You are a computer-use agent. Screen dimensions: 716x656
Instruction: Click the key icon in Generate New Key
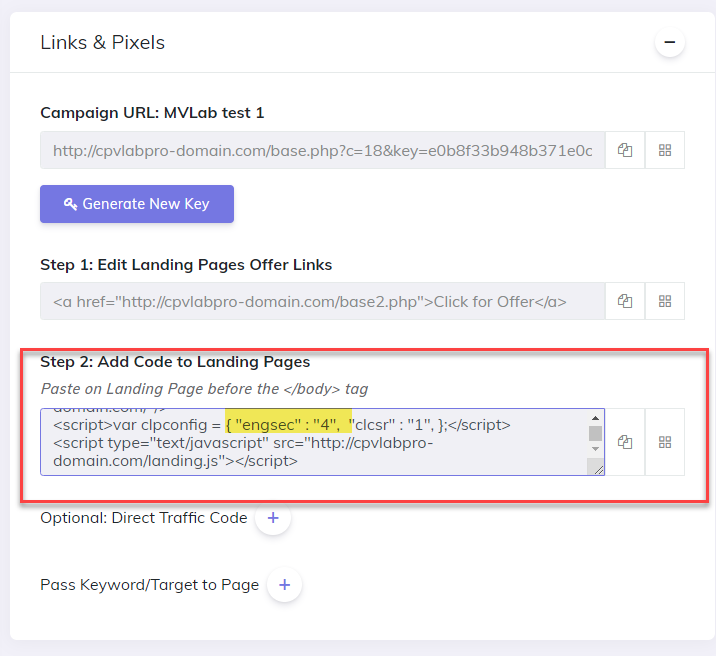pos(70,204)
